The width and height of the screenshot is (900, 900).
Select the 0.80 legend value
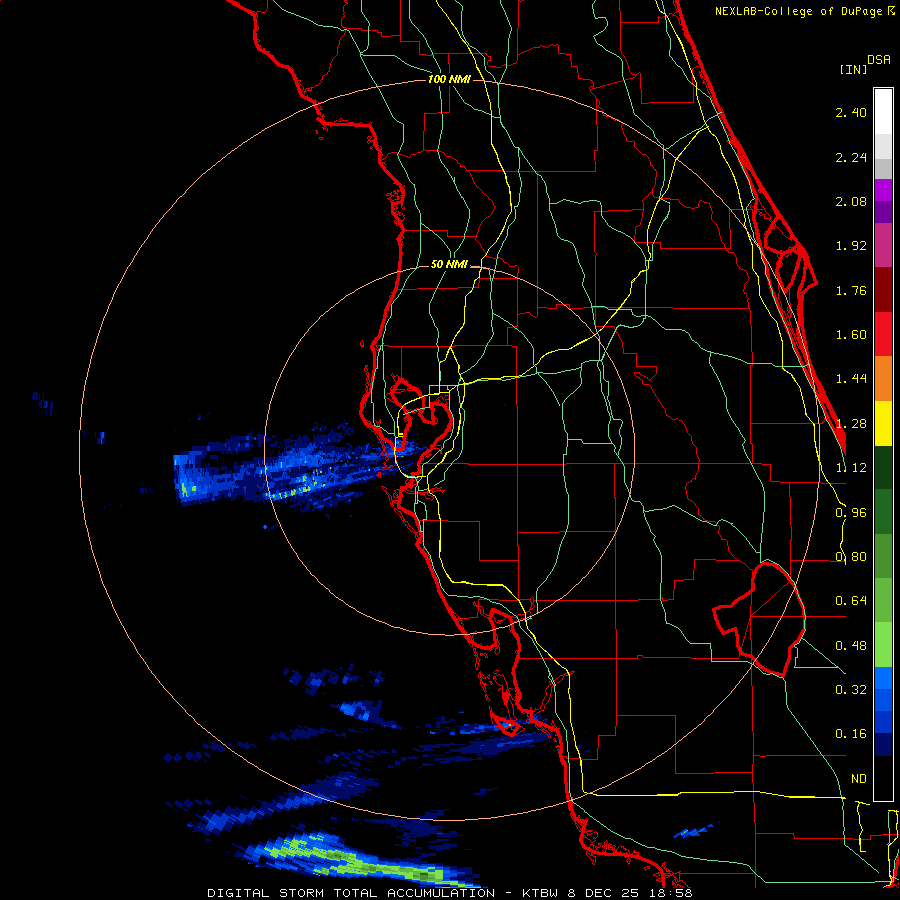(x=851, y=557)
